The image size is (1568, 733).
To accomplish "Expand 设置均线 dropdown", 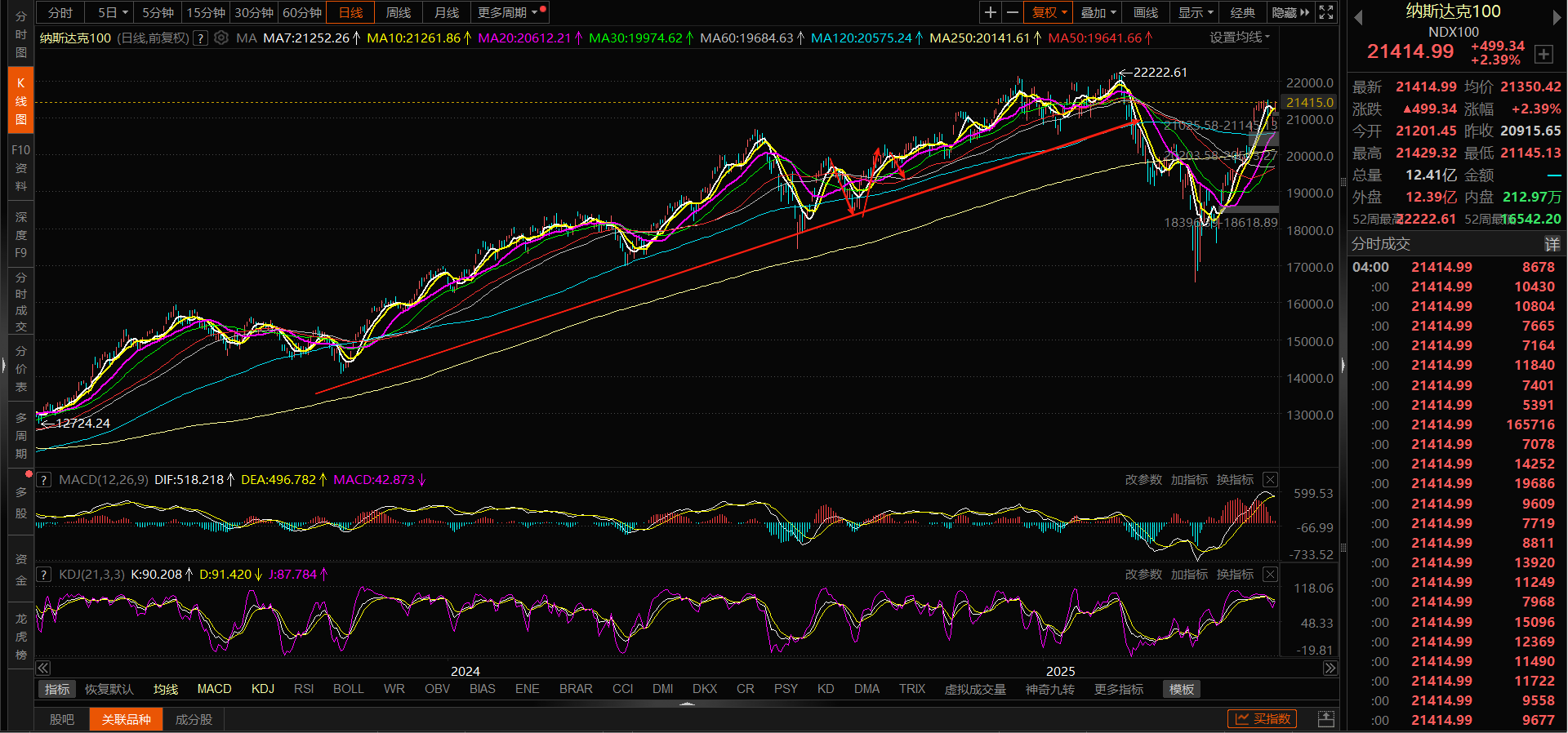I will [1240, 38].
